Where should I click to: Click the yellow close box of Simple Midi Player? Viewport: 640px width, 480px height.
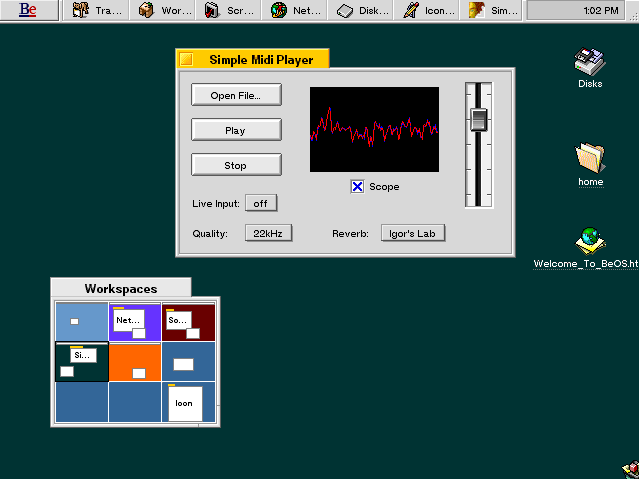click(x=186, y=59)
